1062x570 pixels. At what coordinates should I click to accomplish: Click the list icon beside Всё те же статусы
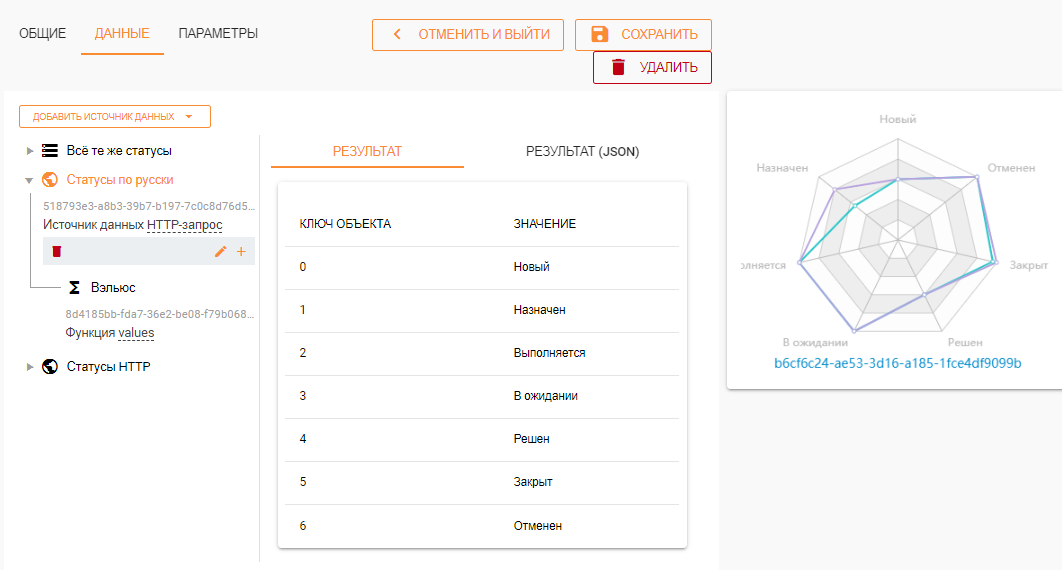(50, 151)
